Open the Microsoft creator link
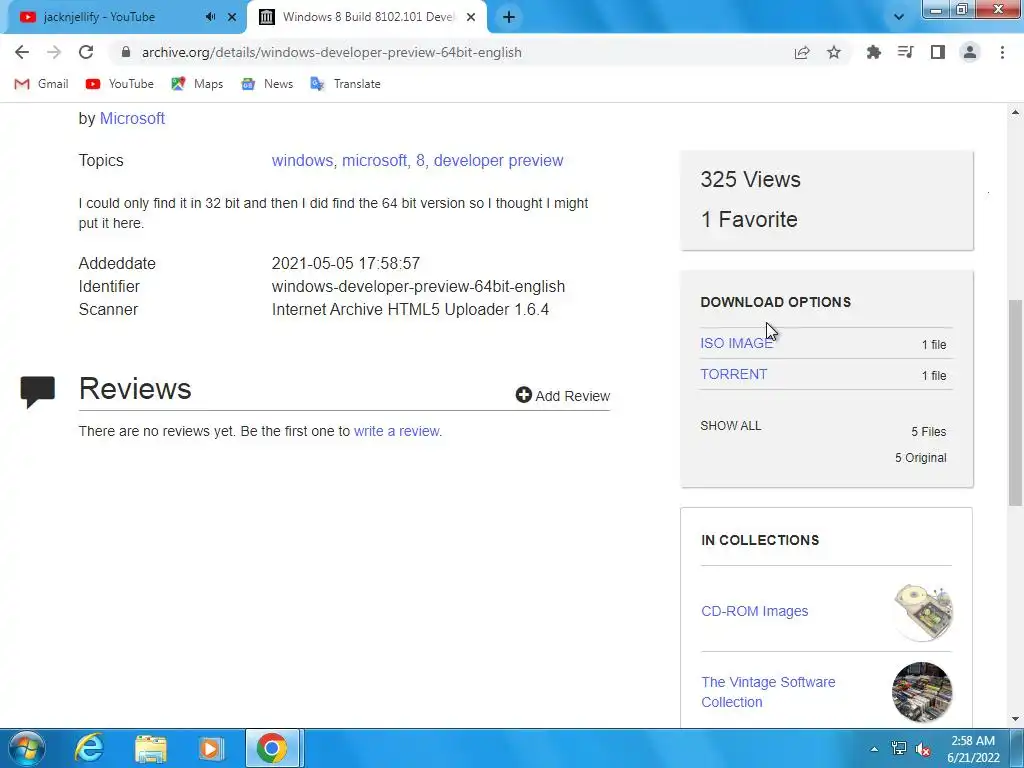The width and height of the screenshot is (1024, 768). coord(132,118)
